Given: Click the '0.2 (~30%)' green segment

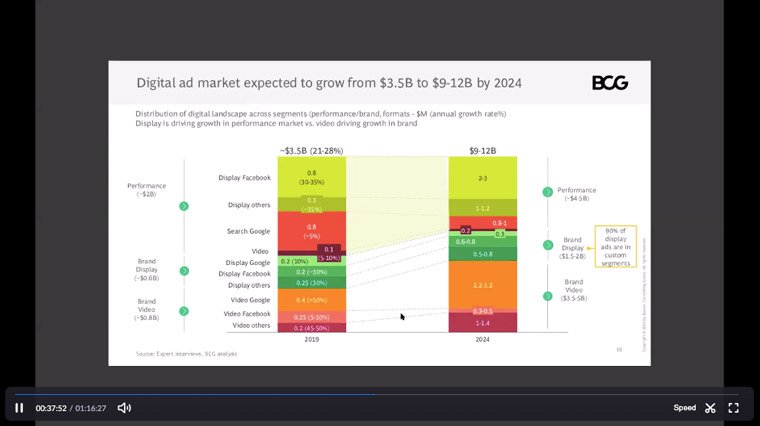Looking at the screenshot, I should (312, 272).
